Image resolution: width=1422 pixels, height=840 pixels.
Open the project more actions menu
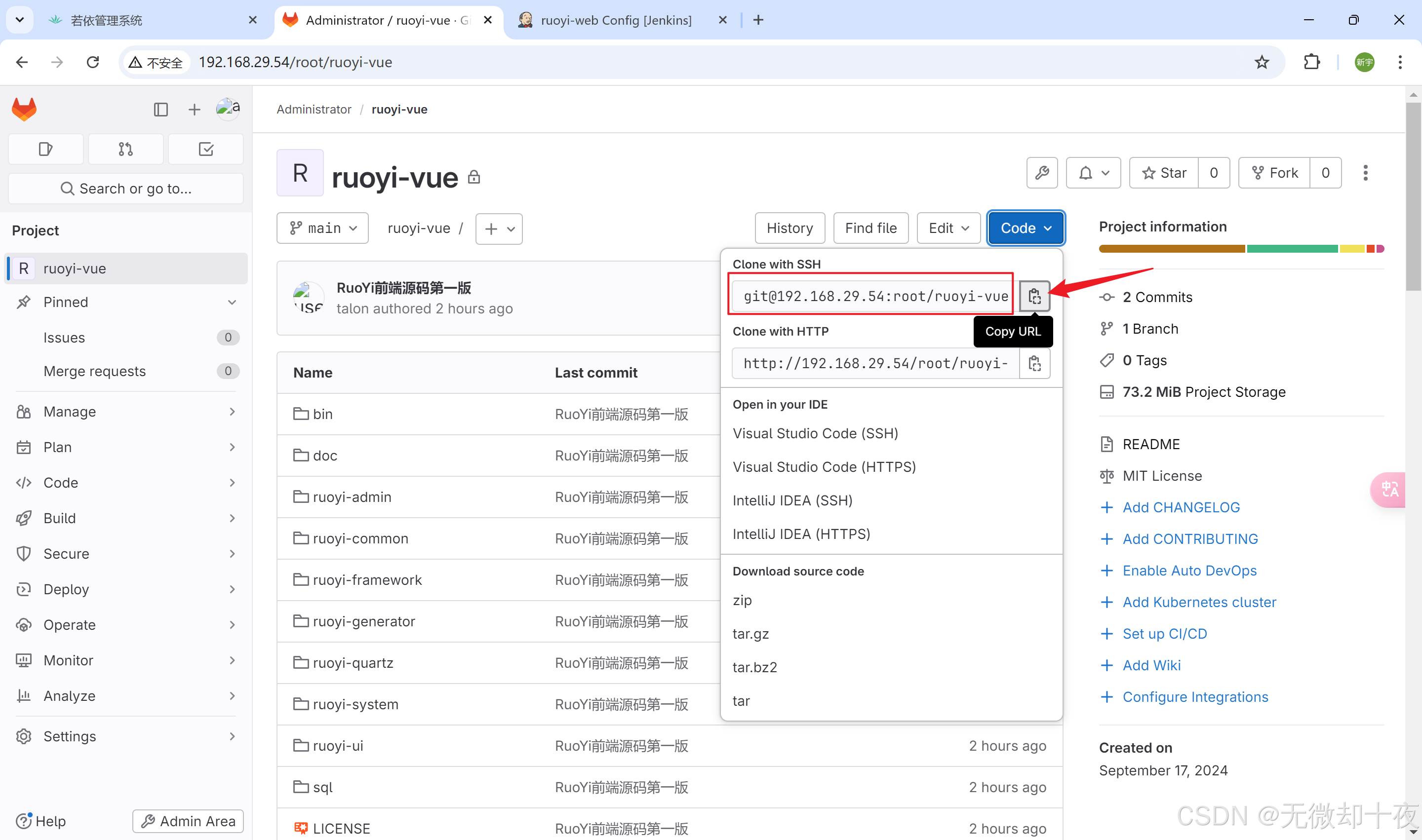coord(1365,173)
